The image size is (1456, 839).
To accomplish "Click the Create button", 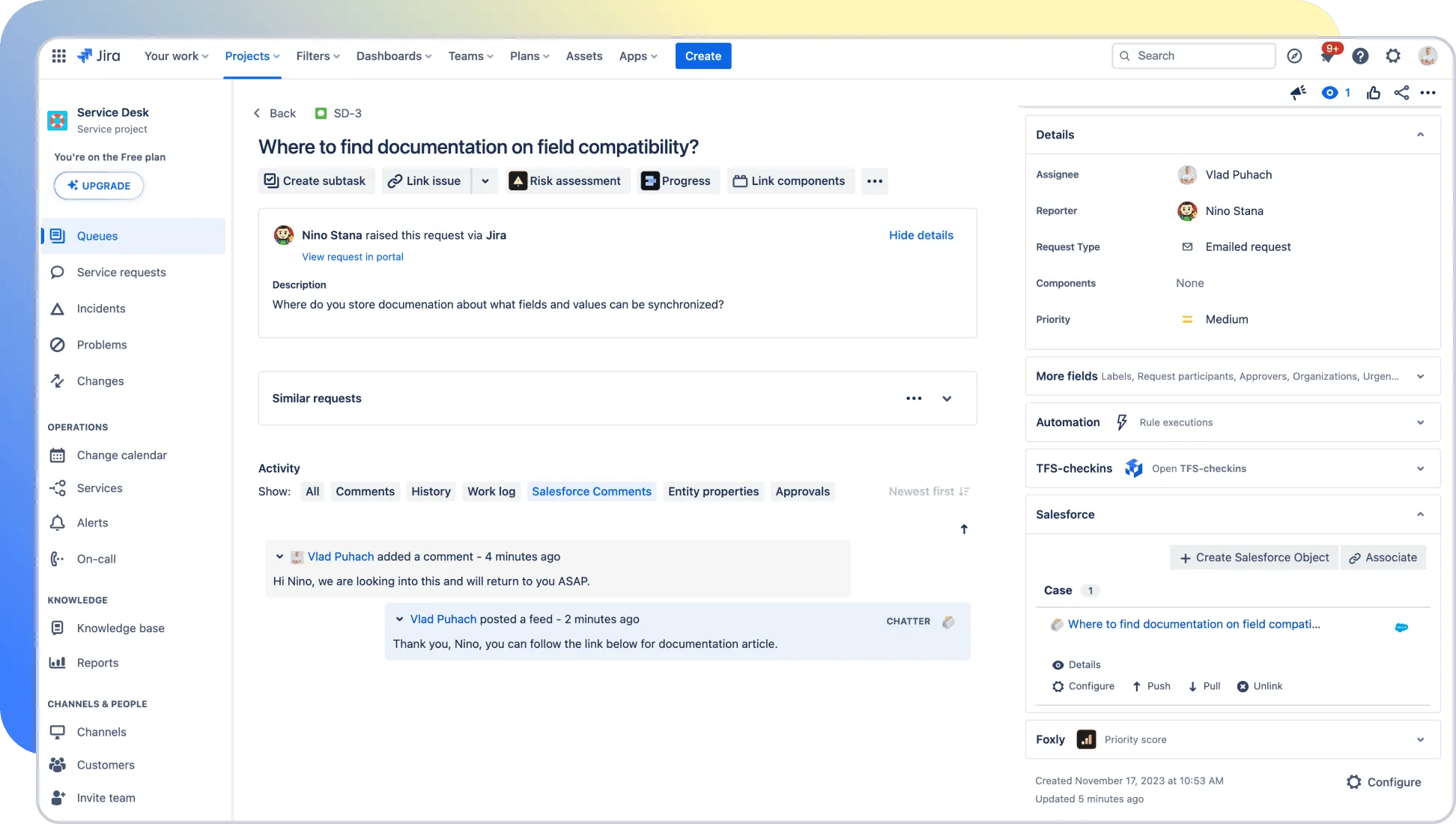I will (x=703, y=56).
